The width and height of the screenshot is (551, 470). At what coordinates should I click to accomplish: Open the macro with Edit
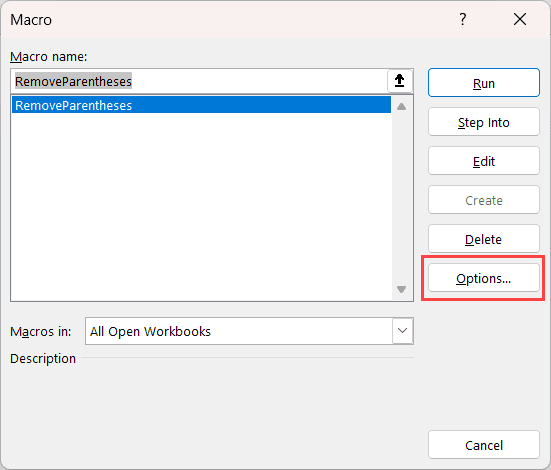(x=484, y=161)
